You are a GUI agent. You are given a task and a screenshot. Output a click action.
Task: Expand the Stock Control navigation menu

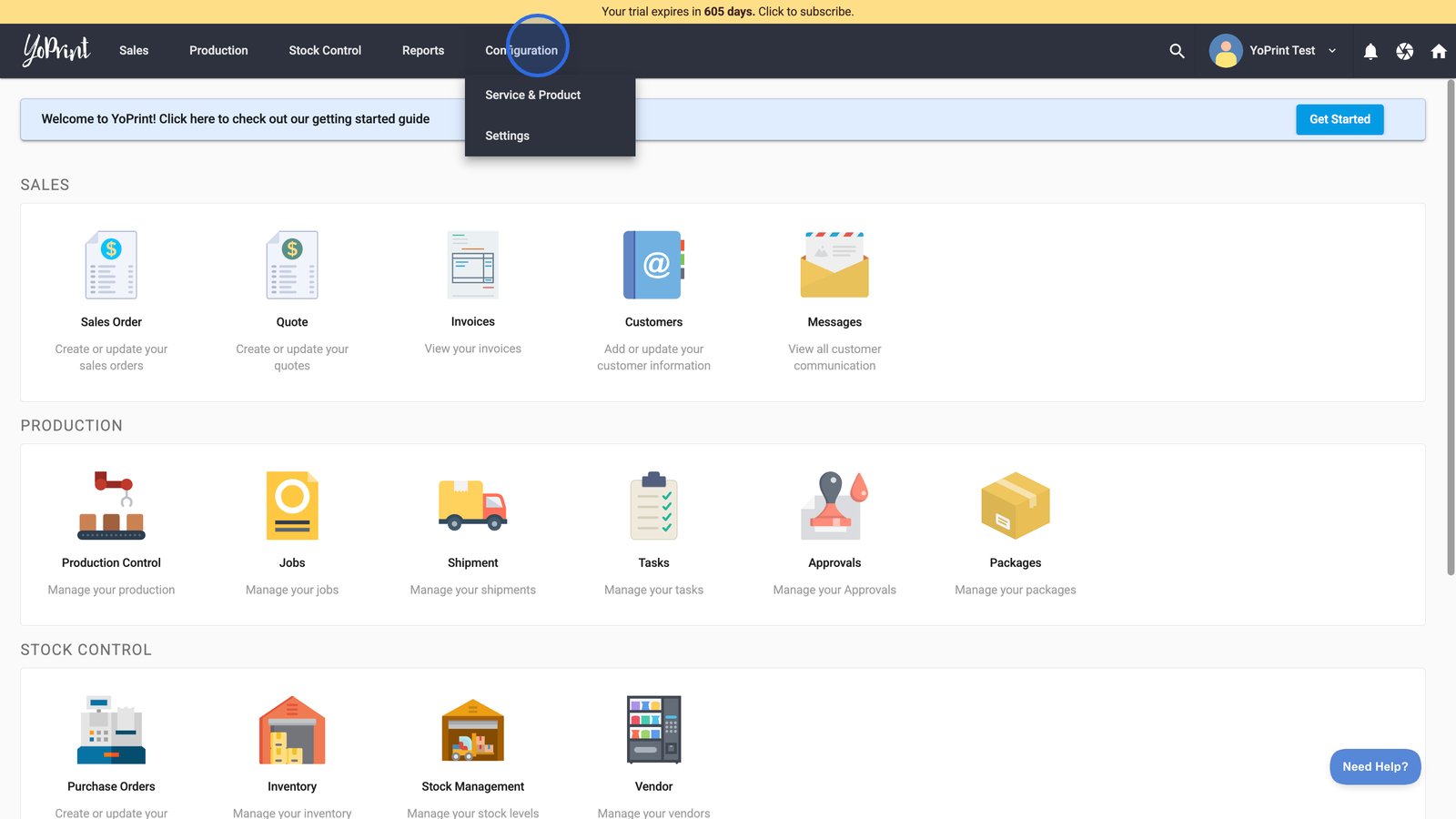click(x=325, y=51)
